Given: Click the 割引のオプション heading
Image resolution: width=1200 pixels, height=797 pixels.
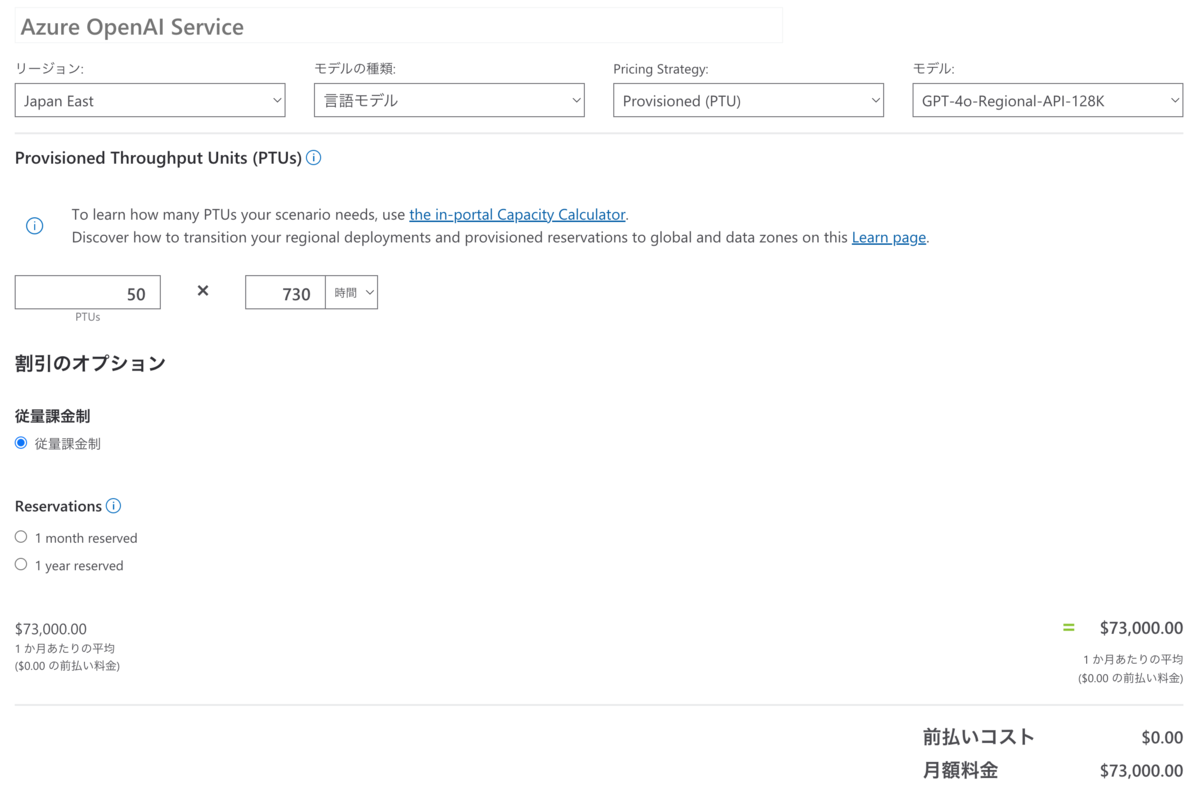Looking at the screenshot, I should (x=90, y=364).
